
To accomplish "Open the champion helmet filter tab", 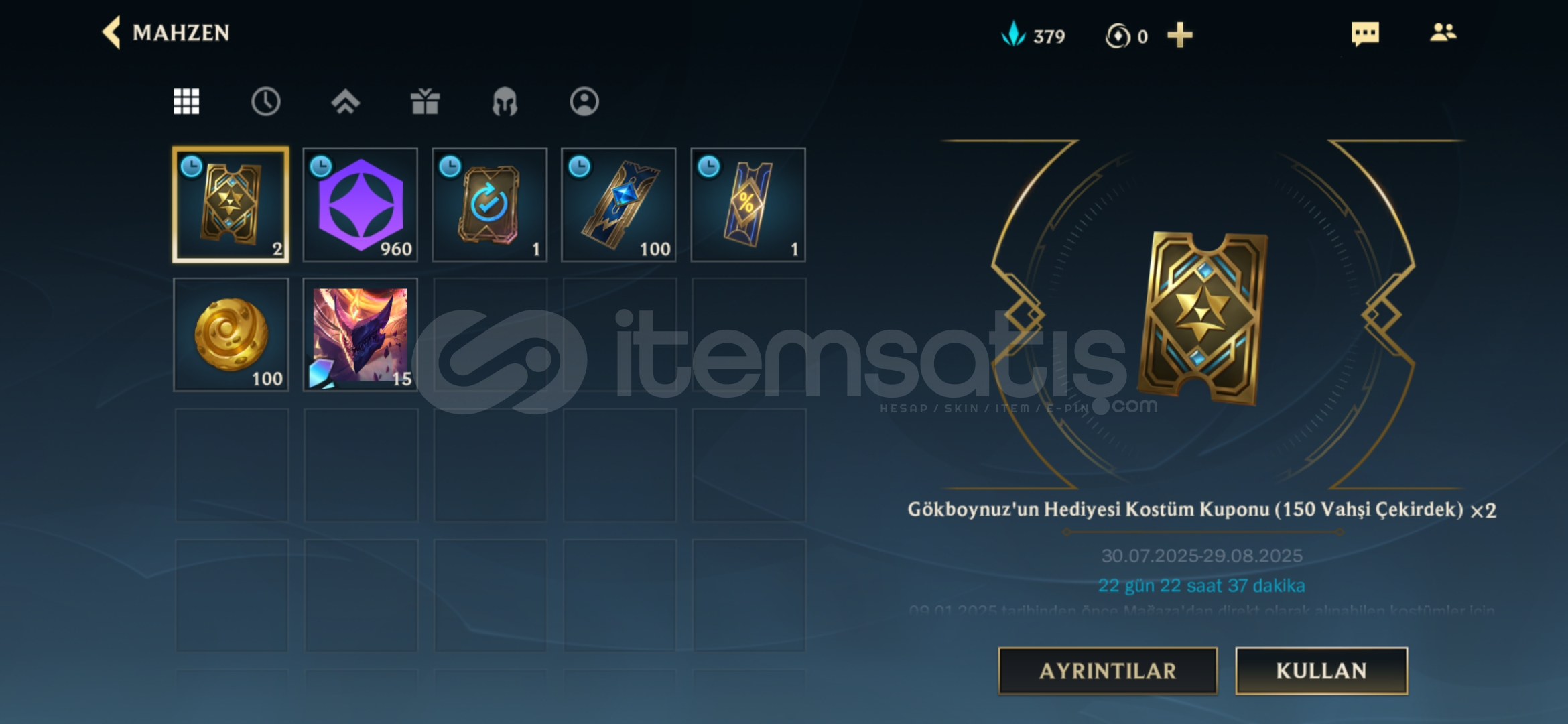I will tap(505, 102).
